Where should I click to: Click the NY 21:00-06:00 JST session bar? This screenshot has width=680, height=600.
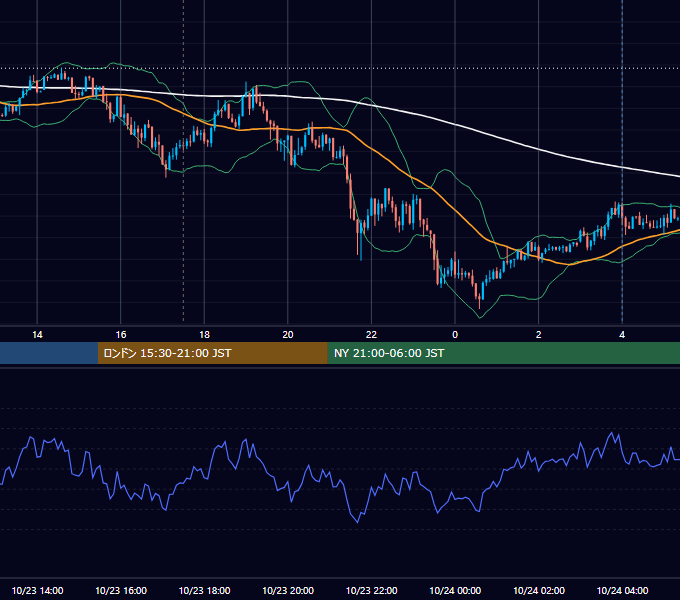click(x=503, y=353)
